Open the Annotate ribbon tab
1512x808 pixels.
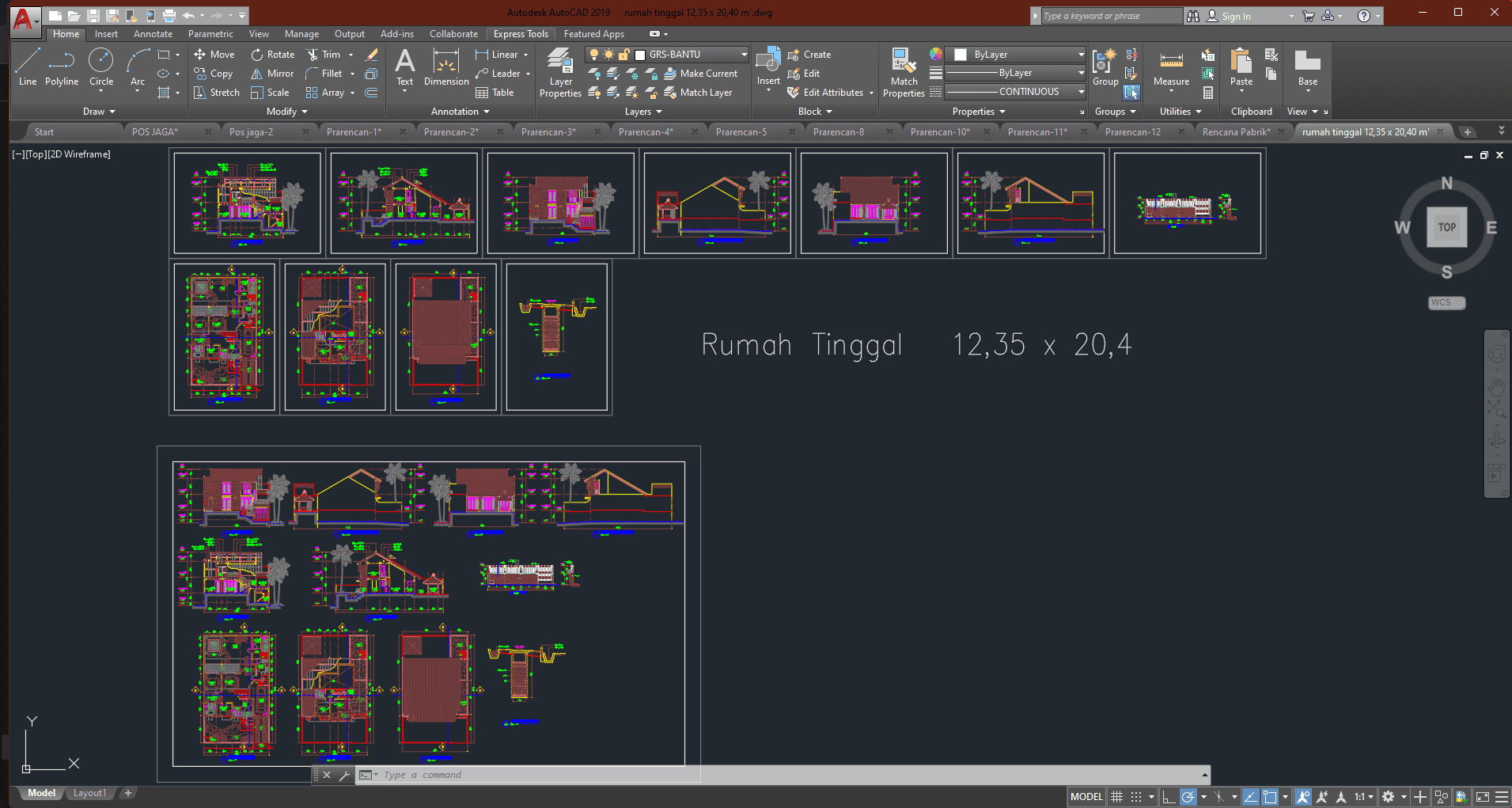(x=153, y=34)
